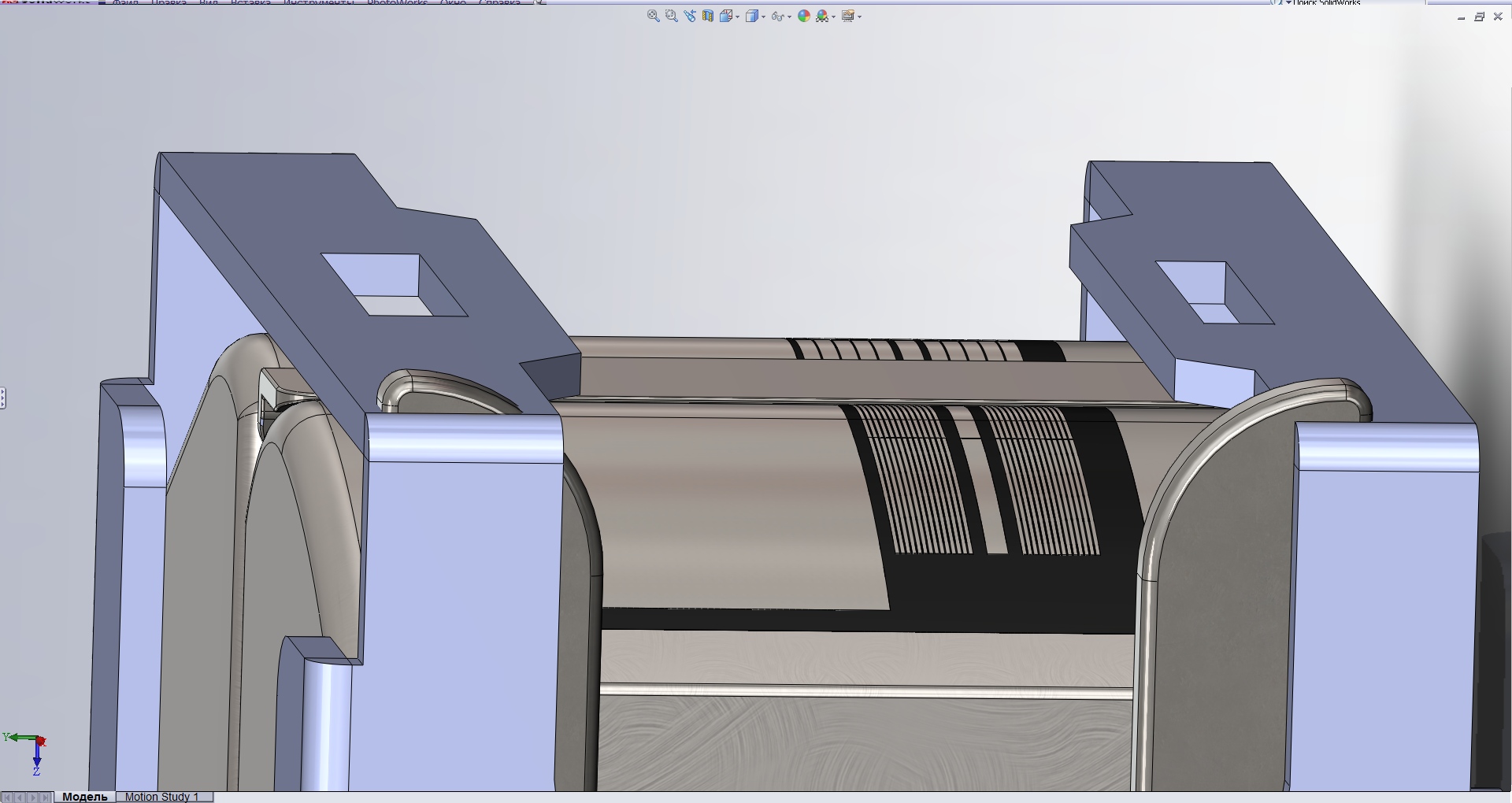The width and height of the screenshot is (1512, 803).
Task: Click the Apply Scene icon
Action: (823, 16)
